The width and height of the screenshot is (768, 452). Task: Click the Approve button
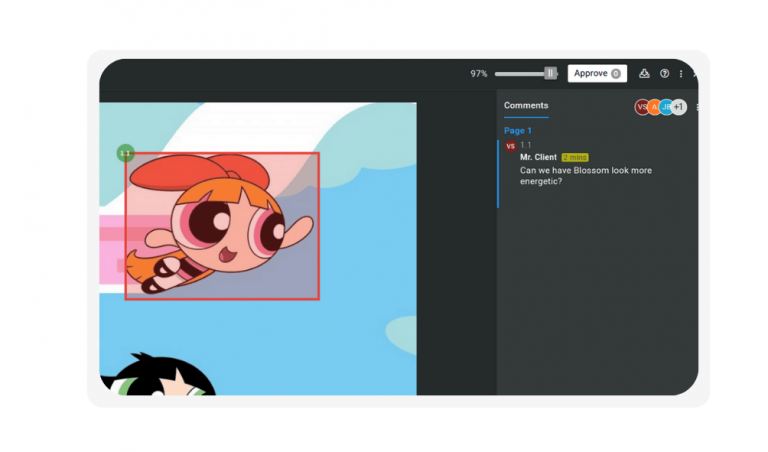pyautogui.click(x=591, y=73)
